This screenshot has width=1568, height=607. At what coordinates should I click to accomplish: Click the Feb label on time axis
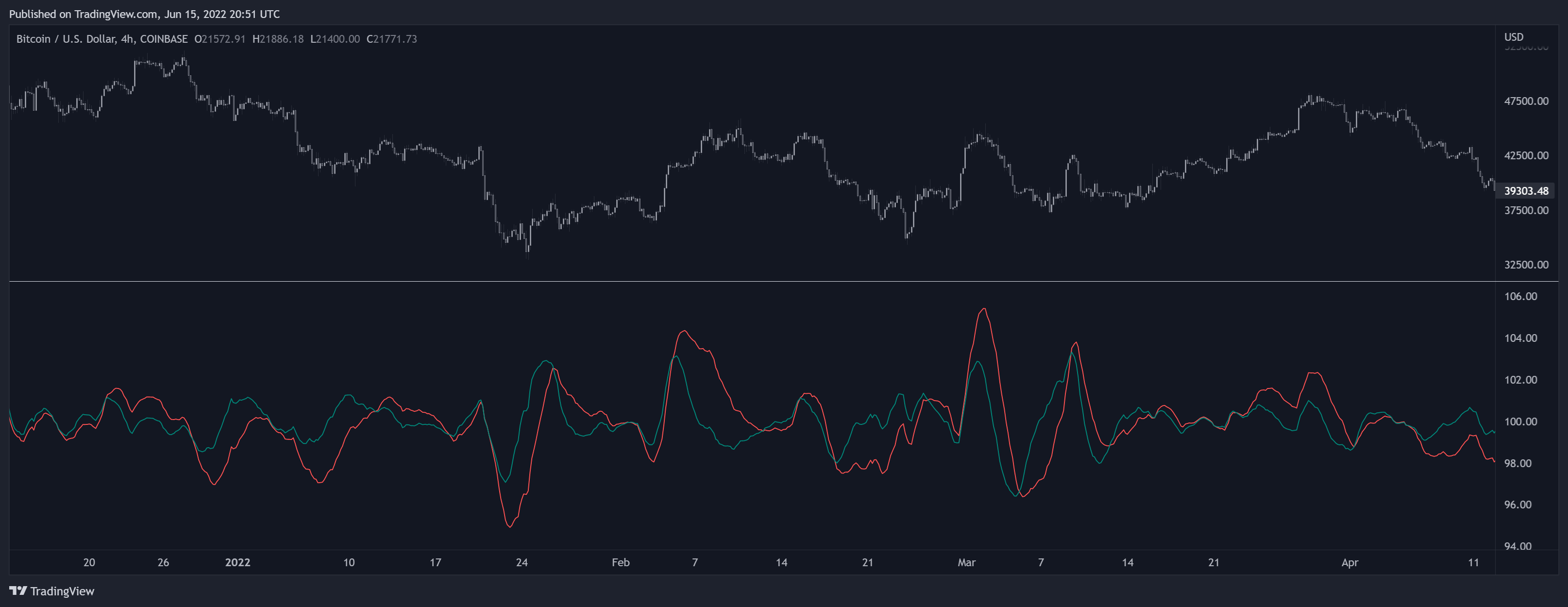pos(620,562)
